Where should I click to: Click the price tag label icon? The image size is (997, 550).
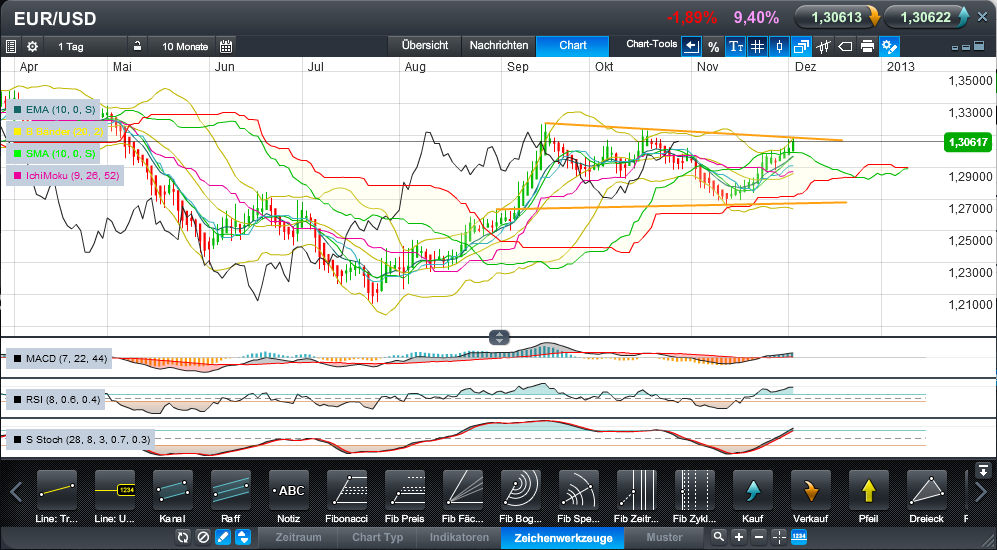(845, 46)
